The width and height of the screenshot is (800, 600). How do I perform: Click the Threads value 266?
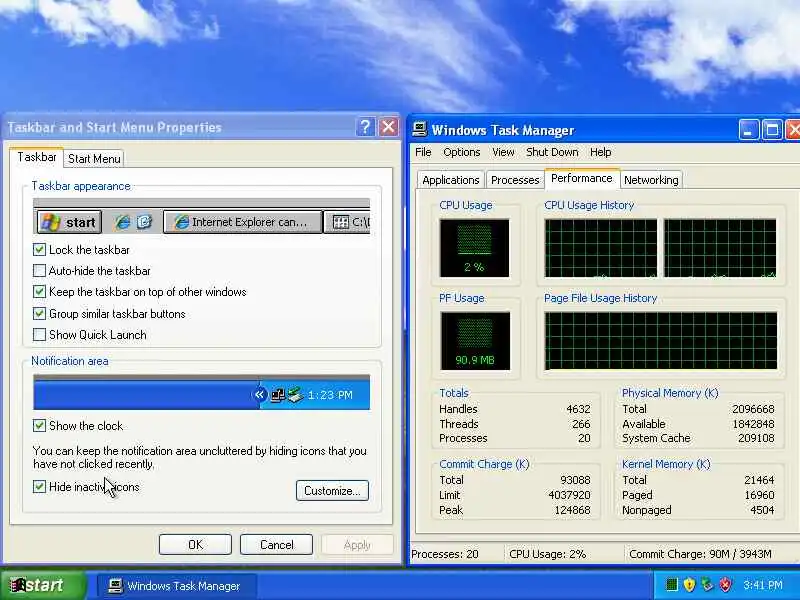[581, 424]
